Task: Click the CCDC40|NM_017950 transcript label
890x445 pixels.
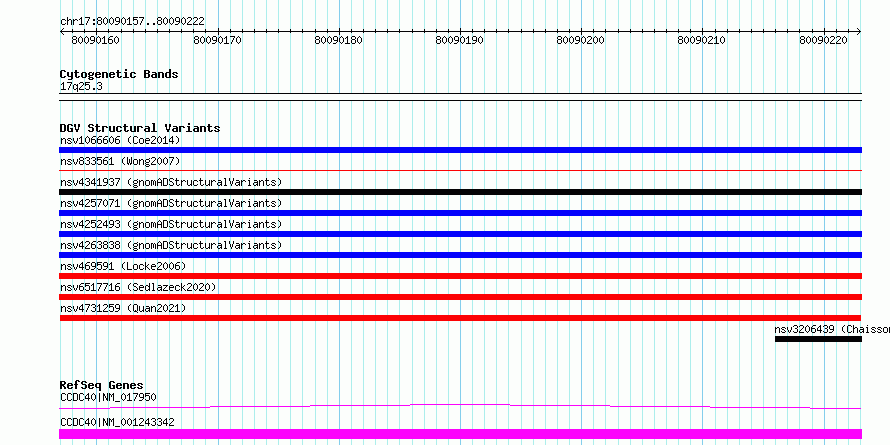Action: (108, 397)
